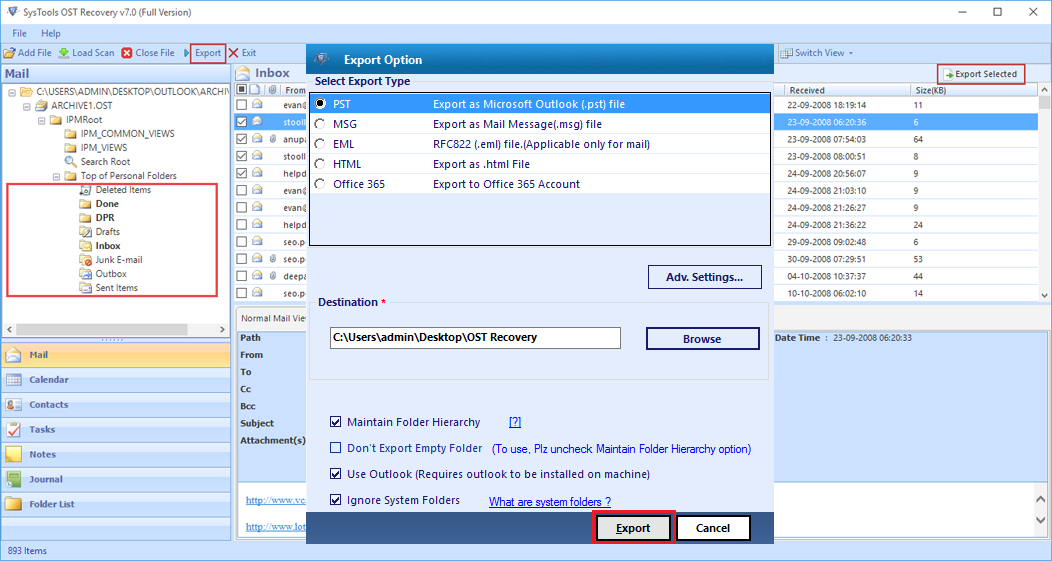Viewport: 1052px width, 561px height.
Task: Toggle the Use Outlook checkbox
Action: coord(335,474)
